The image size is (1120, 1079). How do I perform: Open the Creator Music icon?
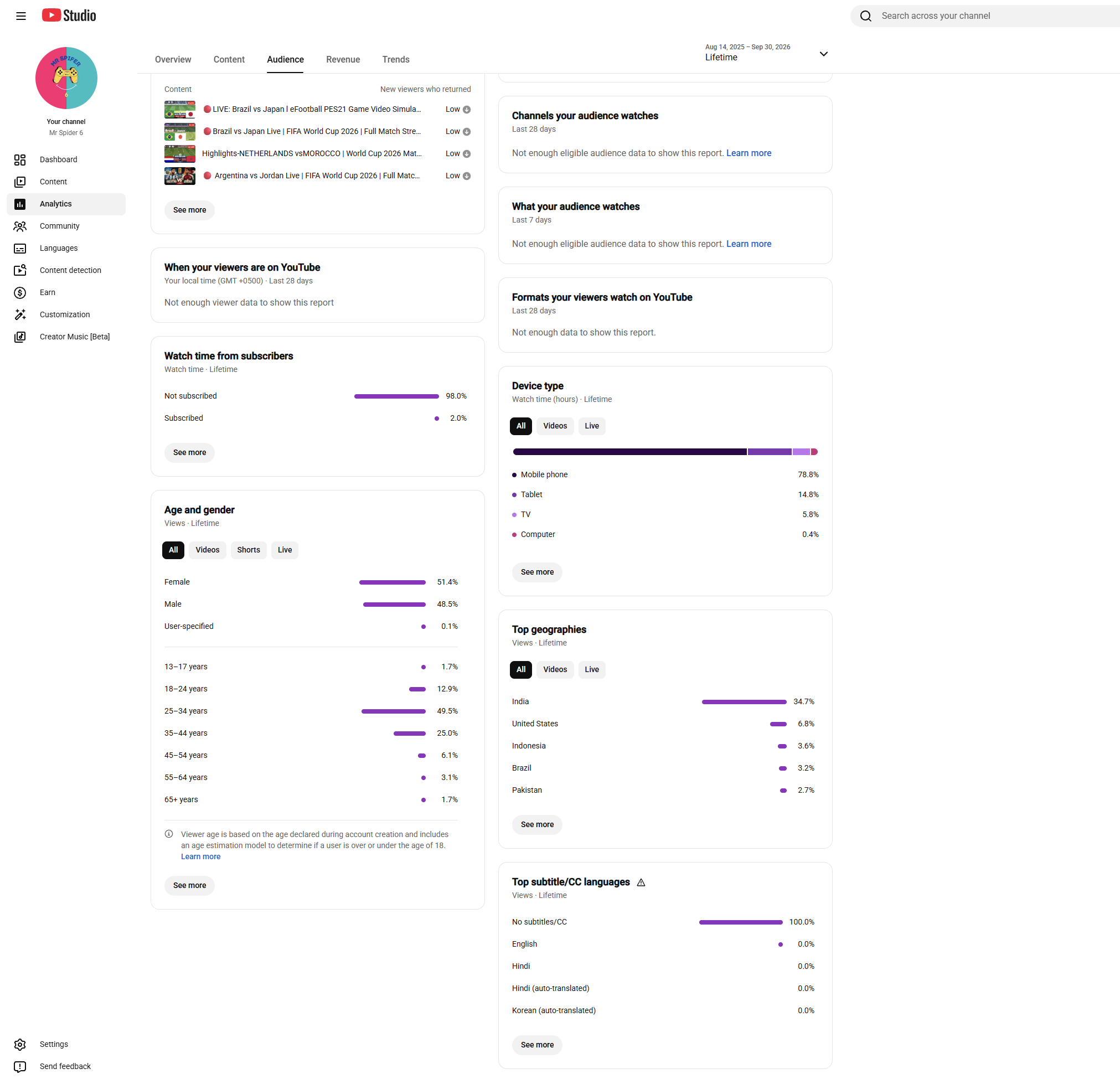(20, 337)
